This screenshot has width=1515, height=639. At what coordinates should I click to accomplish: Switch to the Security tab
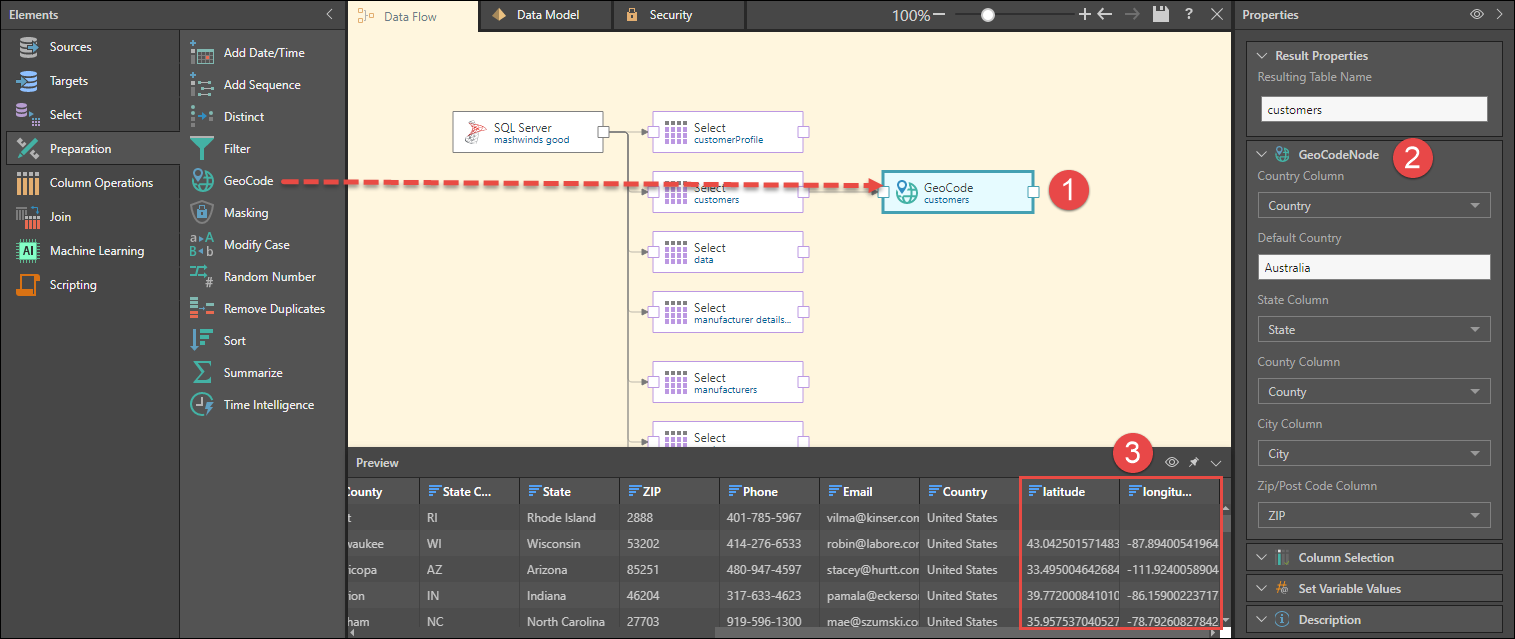pos(670,15)
